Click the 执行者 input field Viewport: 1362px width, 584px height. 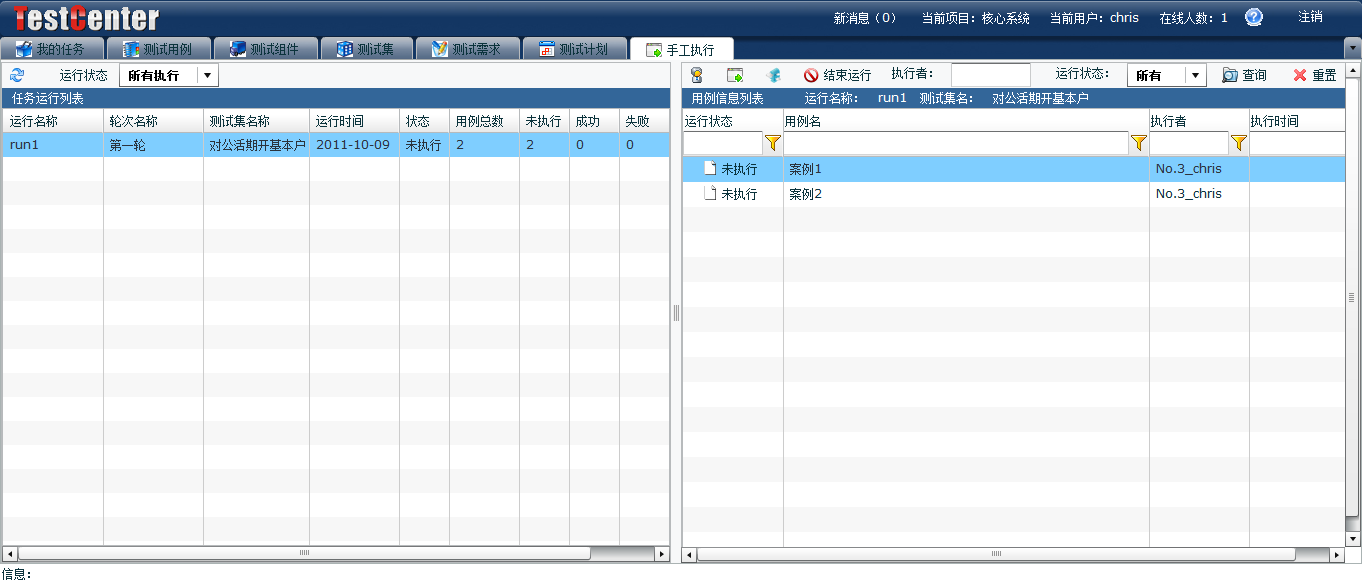click(x=990, y=73)
